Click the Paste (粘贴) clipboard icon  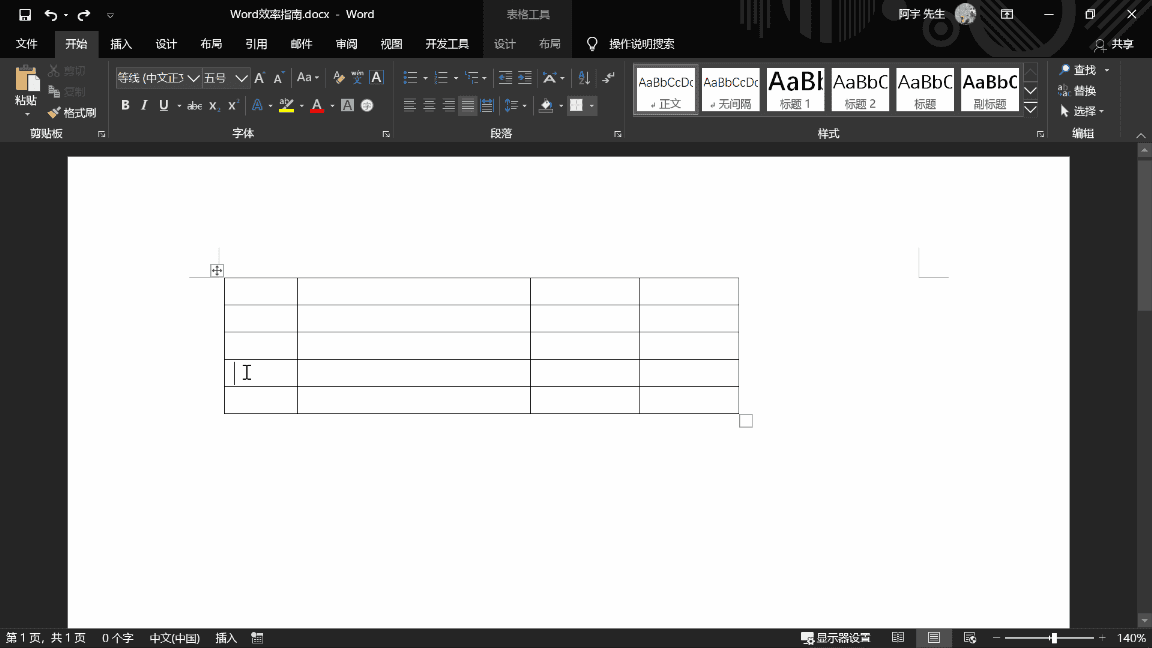(x=26, y=79)
